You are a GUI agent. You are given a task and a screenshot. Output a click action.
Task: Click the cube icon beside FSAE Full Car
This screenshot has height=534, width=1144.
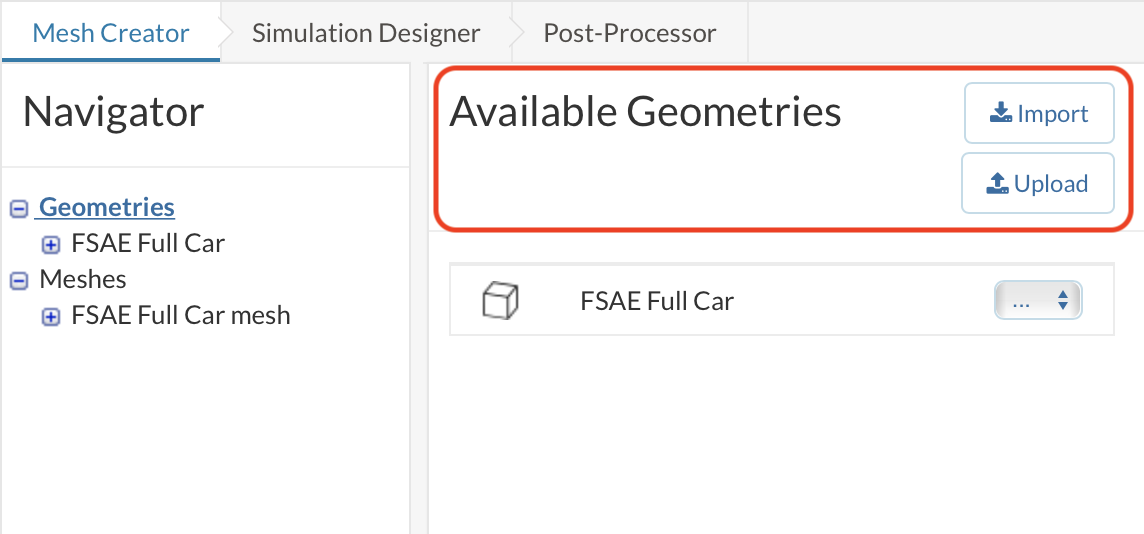(501, 300)
